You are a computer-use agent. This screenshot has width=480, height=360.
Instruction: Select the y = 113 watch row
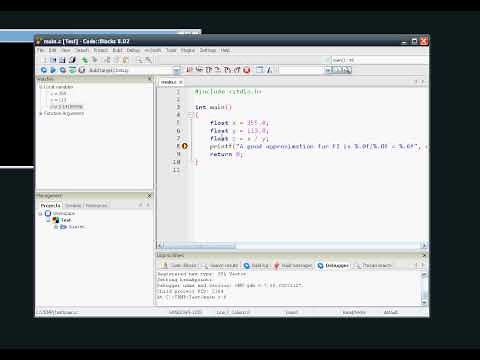pos(58,100)
